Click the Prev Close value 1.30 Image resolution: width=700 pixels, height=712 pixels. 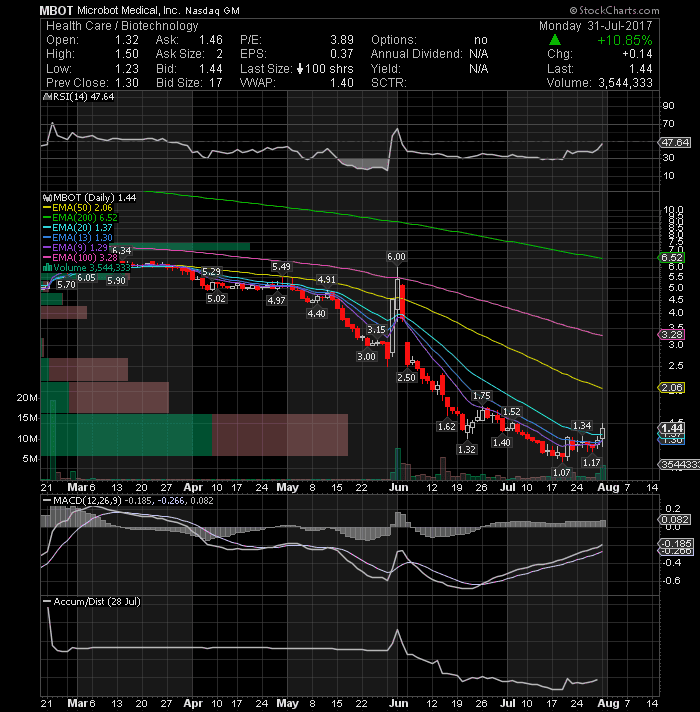coord(127,83)
